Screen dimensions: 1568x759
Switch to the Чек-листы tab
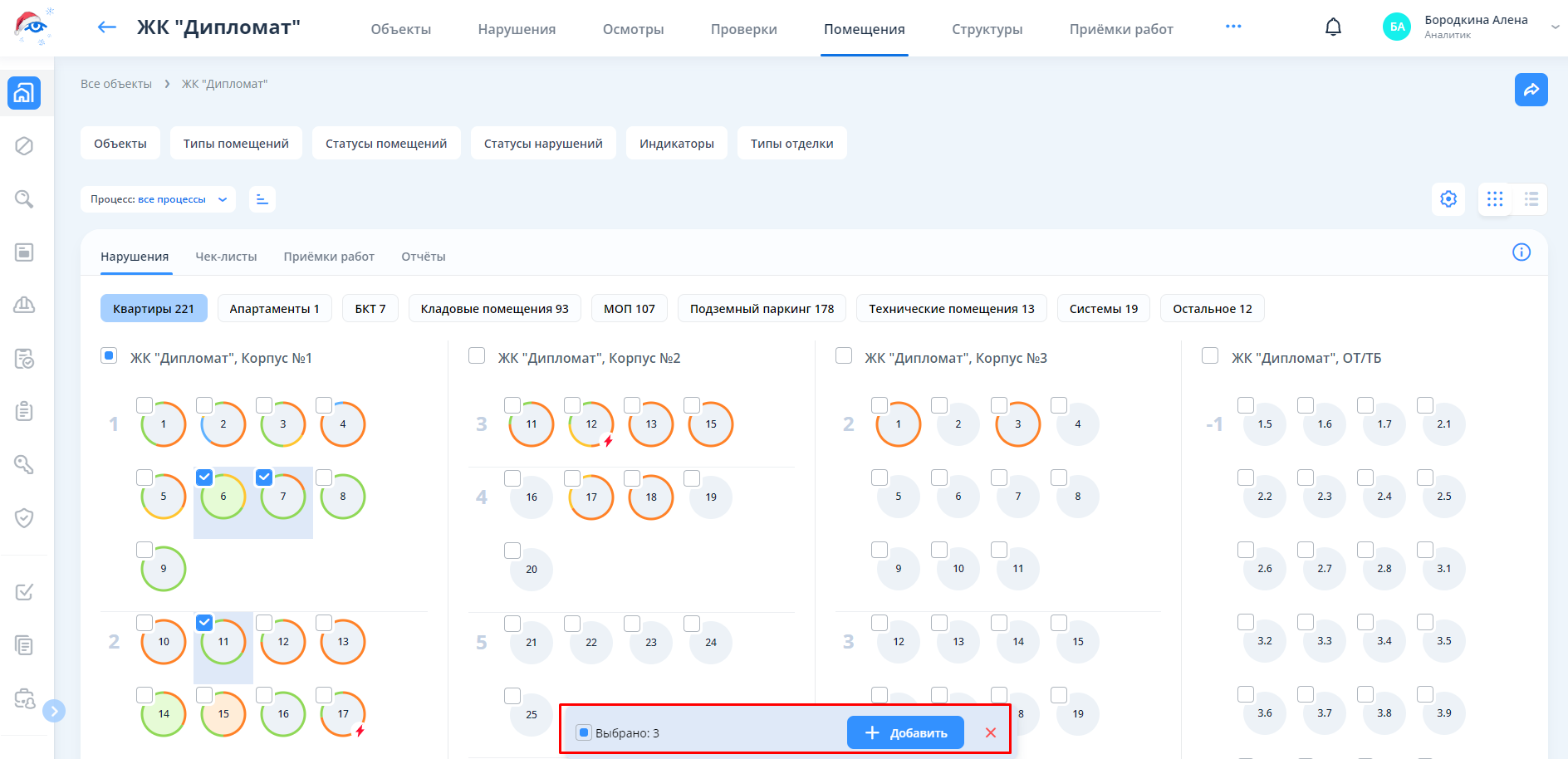(226, 257)
